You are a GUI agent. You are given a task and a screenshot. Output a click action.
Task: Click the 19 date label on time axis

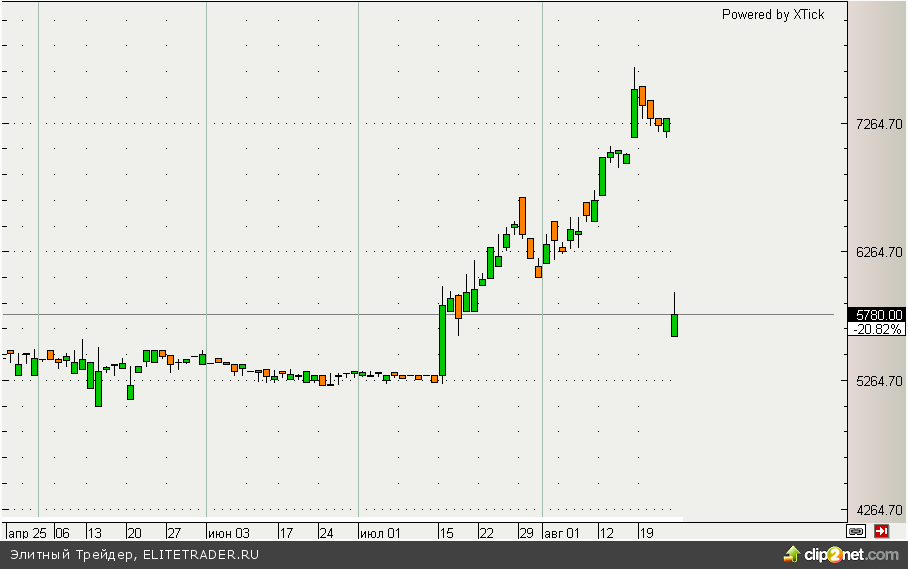click(x=647, y=532)
